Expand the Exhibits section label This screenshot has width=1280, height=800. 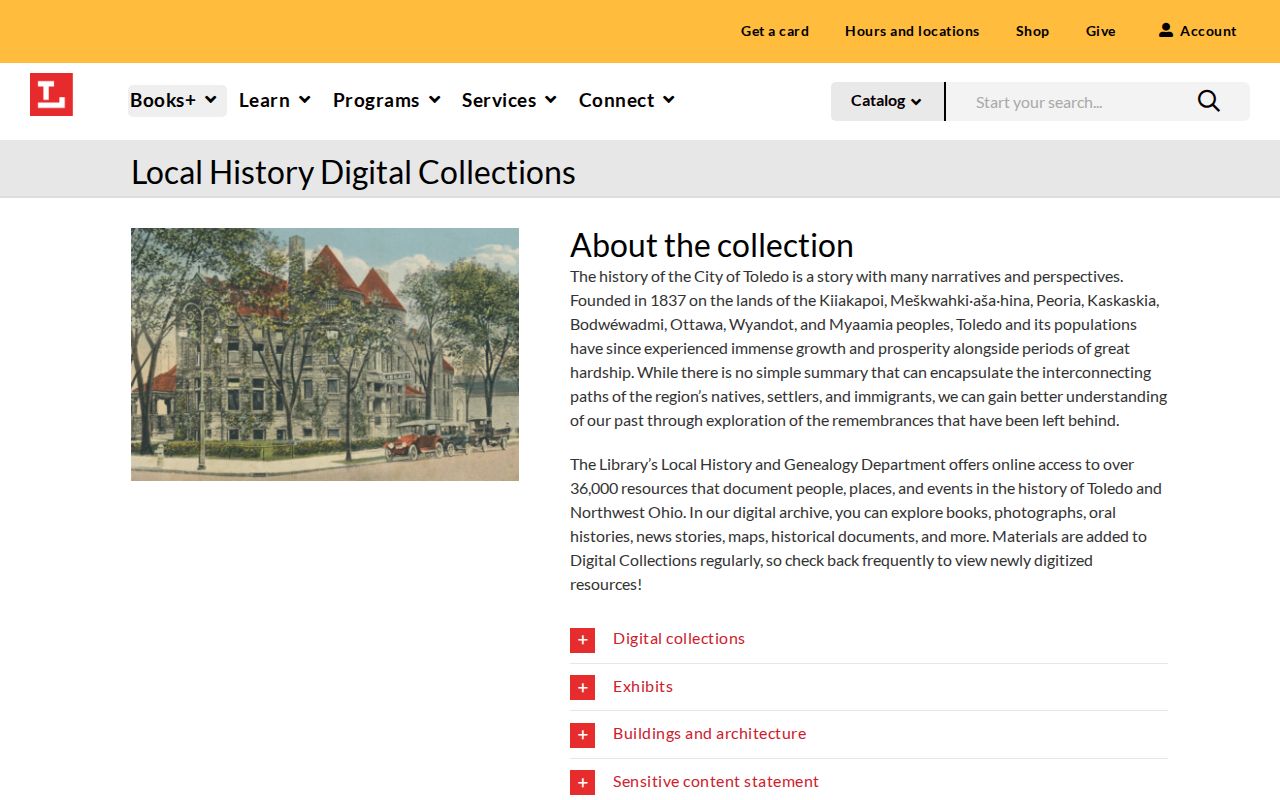click(x=643, y=686)
